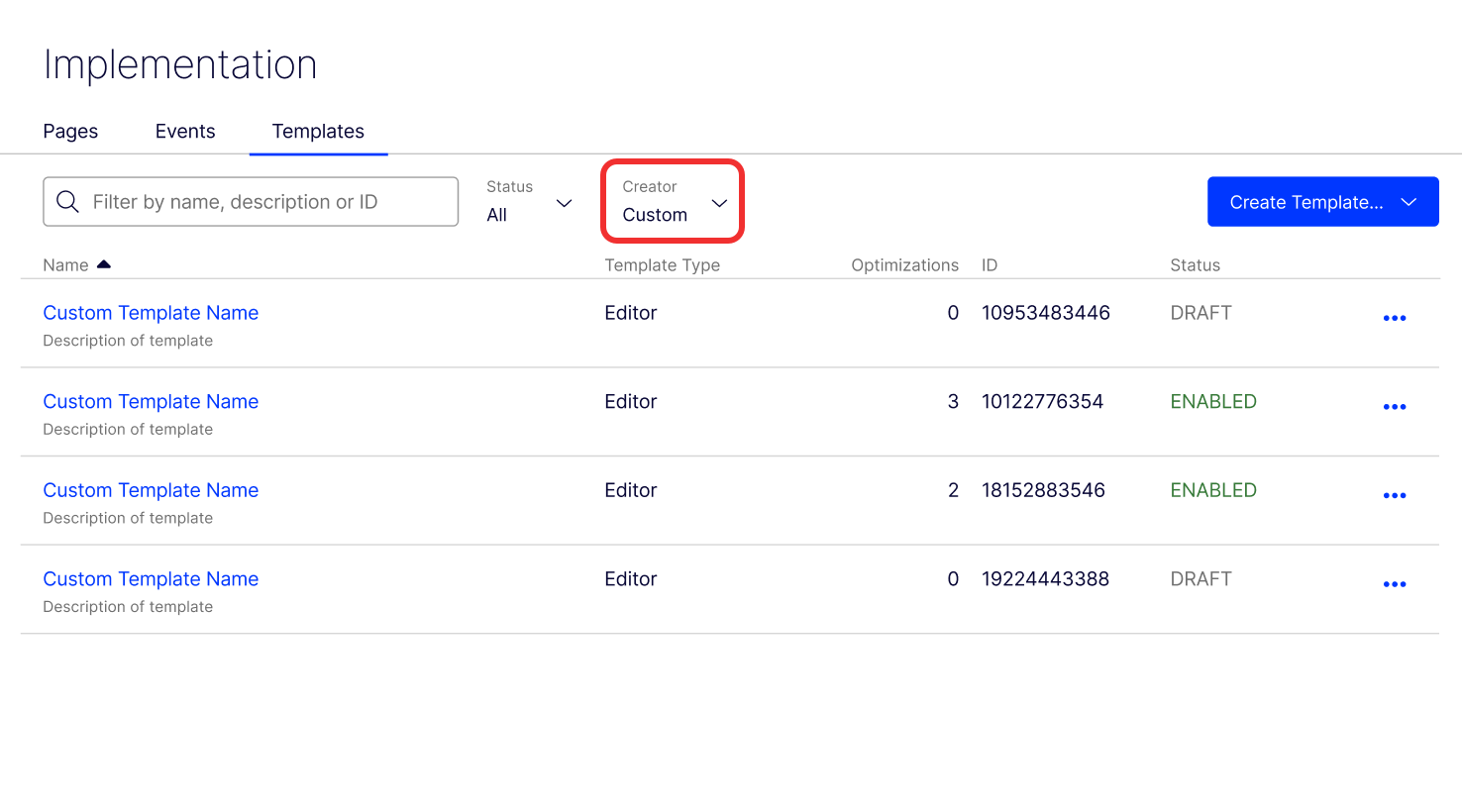
Task: Click the Status column header in table
Action: coord(1195,265)
